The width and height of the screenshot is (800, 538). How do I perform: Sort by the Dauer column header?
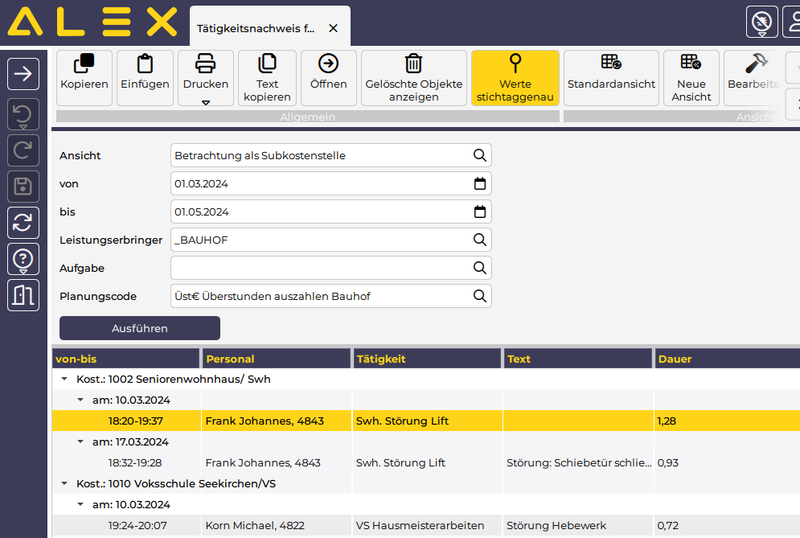pos(725,358)
